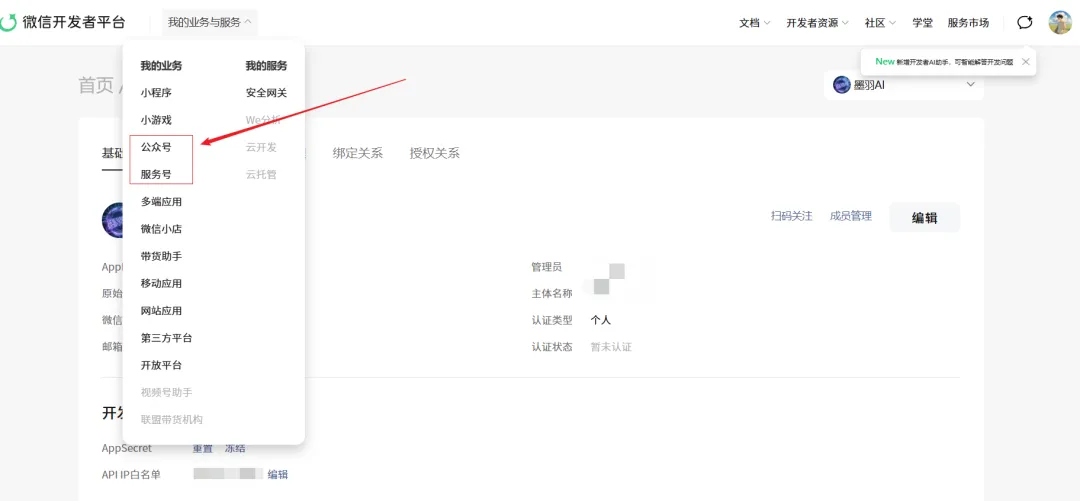The width and height of the screenshot is (1080, 501).
Task: Switch to the 绑定关系 tab
Action: [x=357, y=153]
